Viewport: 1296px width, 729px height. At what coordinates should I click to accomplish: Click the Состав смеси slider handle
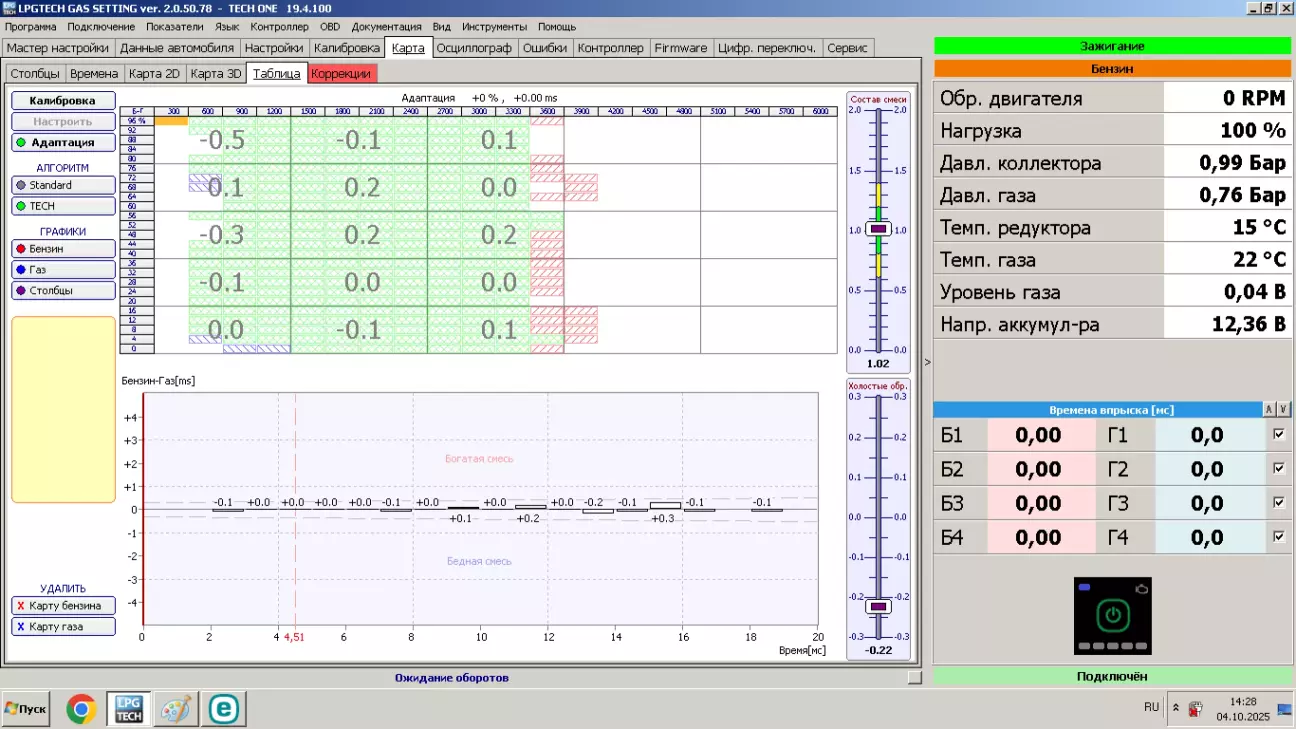(x=878, y=229)
